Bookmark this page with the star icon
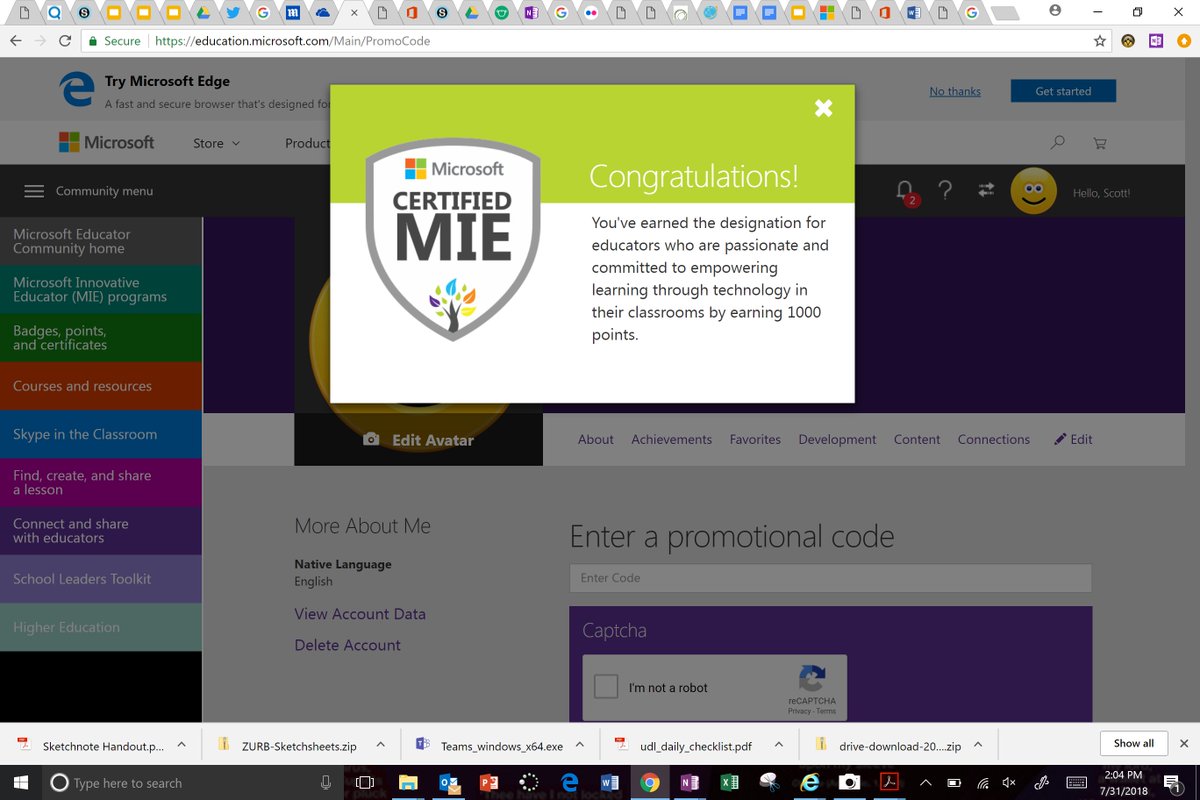The width and height of the screenshot is (1200, 800). click(x=1100, y=41)
